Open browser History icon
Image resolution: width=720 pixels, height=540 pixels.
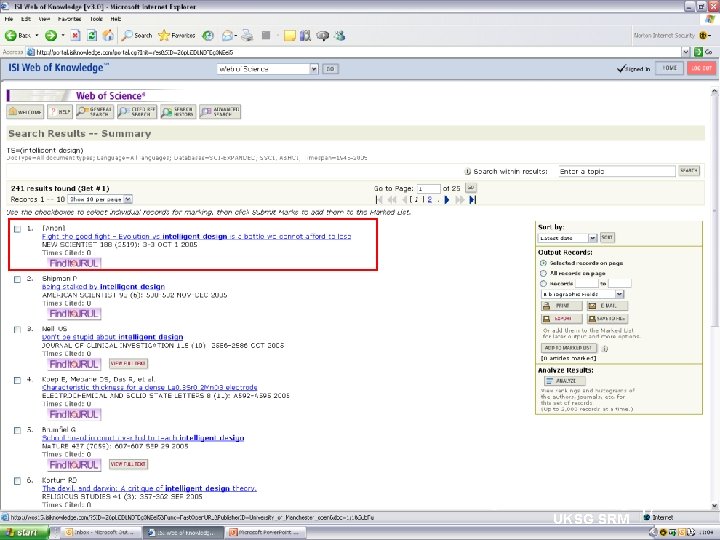[208, 35]
